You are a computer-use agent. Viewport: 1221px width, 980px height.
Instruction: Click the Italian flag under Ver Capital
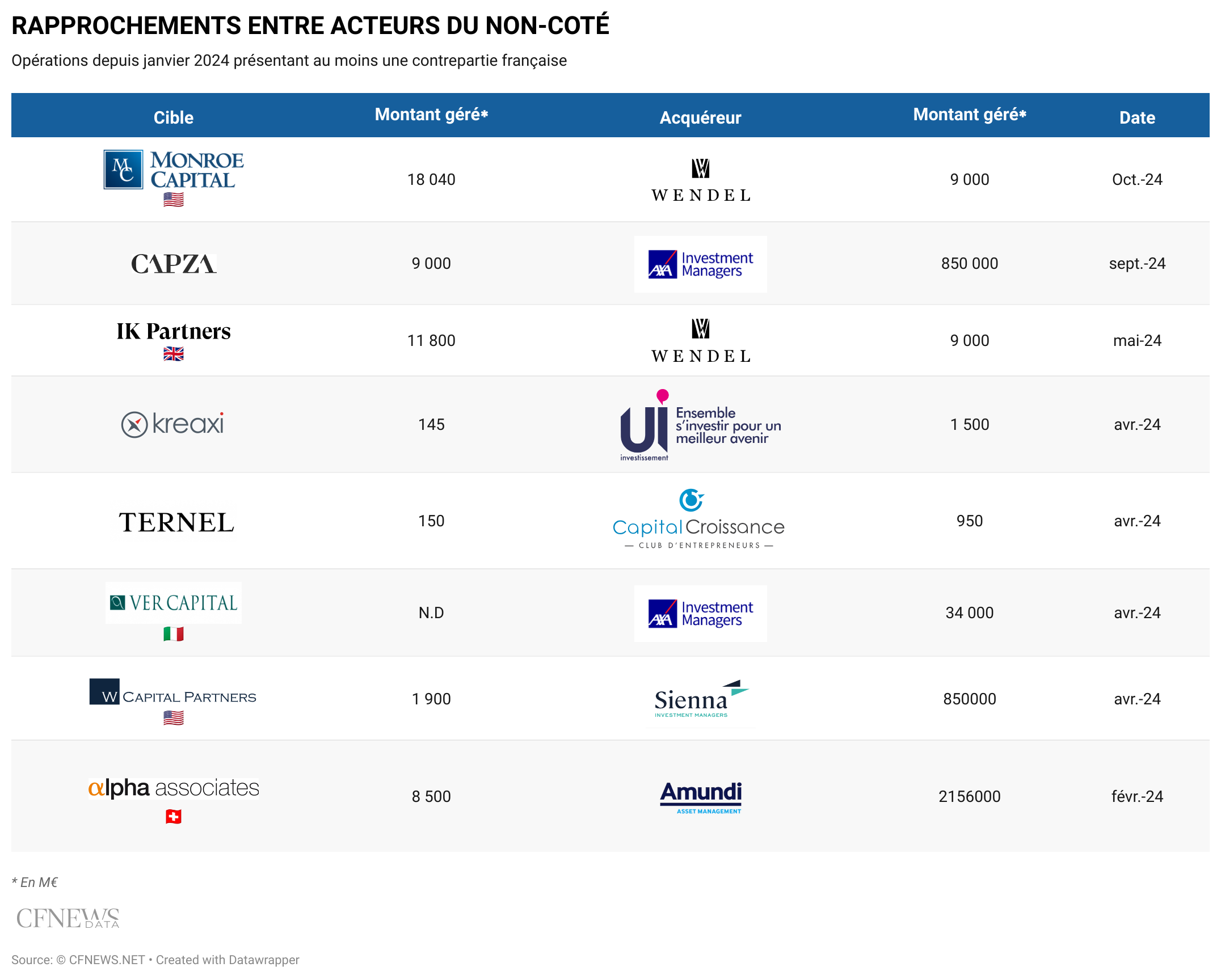[x=174, y=634]
